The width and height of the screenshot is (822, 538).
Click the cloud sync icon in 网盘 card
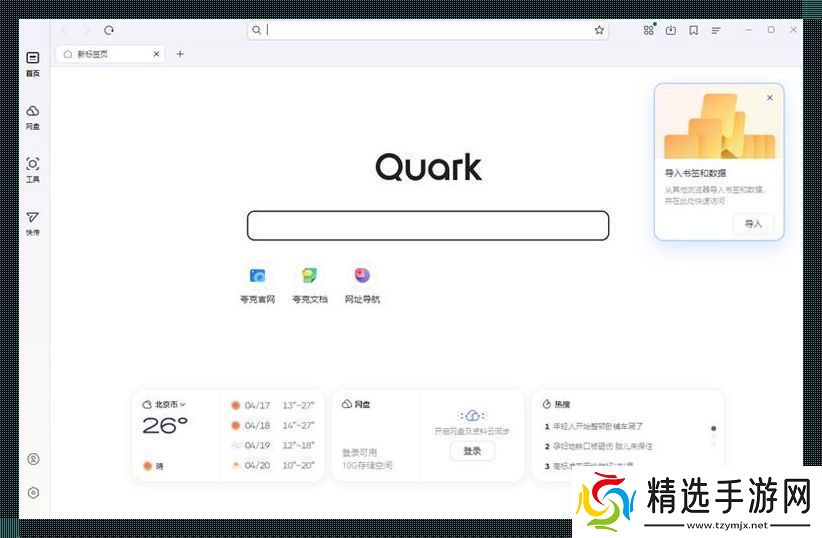point(472,416)
